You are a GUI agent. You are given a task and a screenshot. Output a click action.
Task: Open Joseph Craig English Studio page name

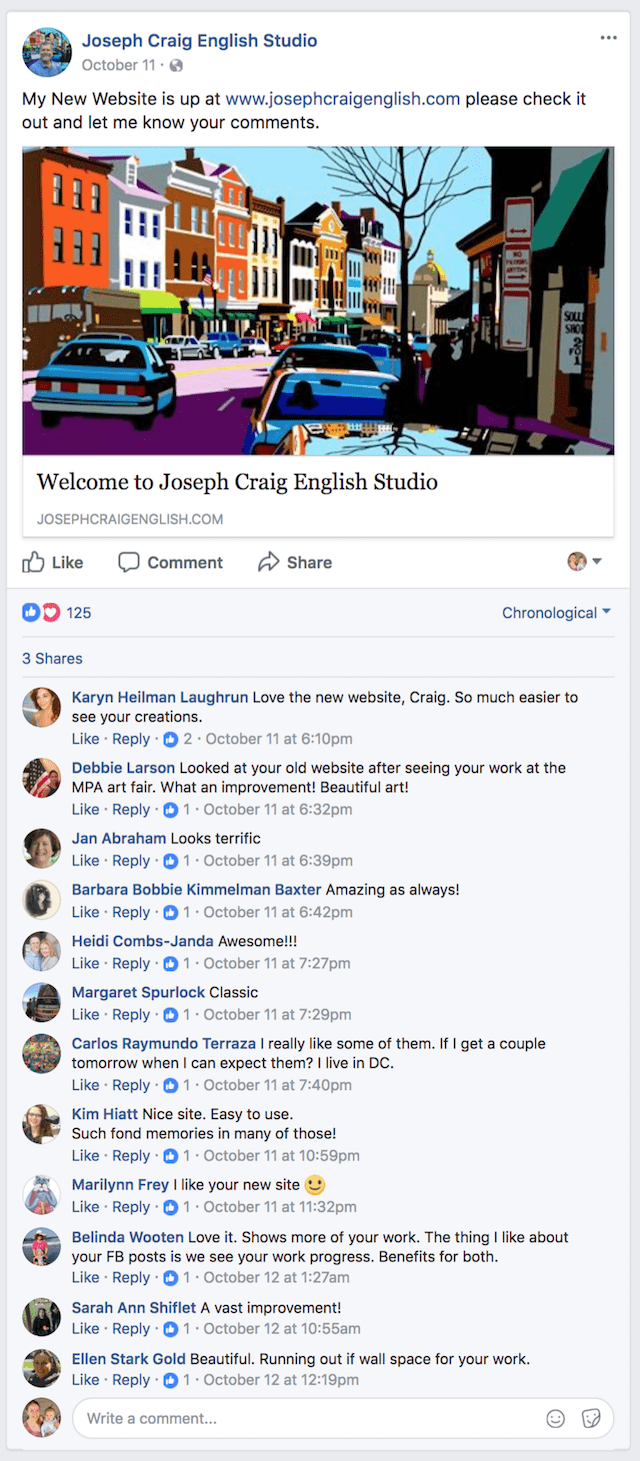(200, 41)
